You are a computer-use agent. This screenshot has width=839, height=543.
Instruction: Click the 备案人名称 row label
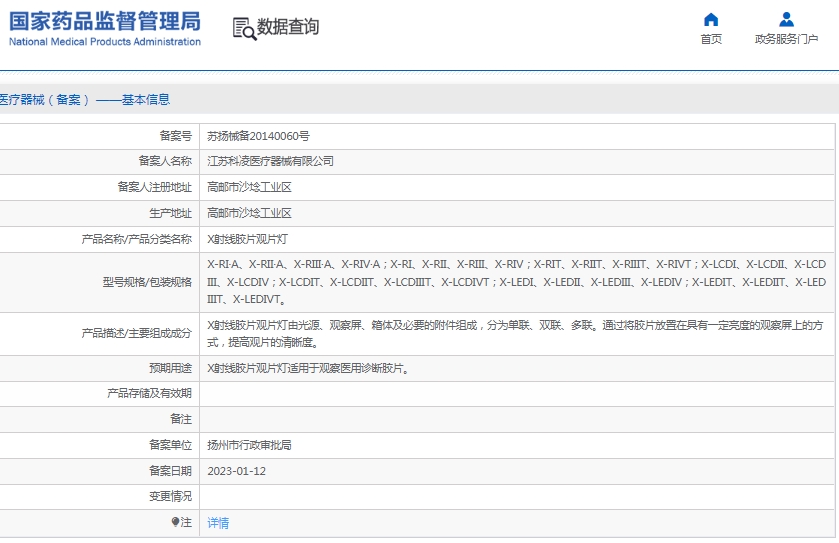165,161
